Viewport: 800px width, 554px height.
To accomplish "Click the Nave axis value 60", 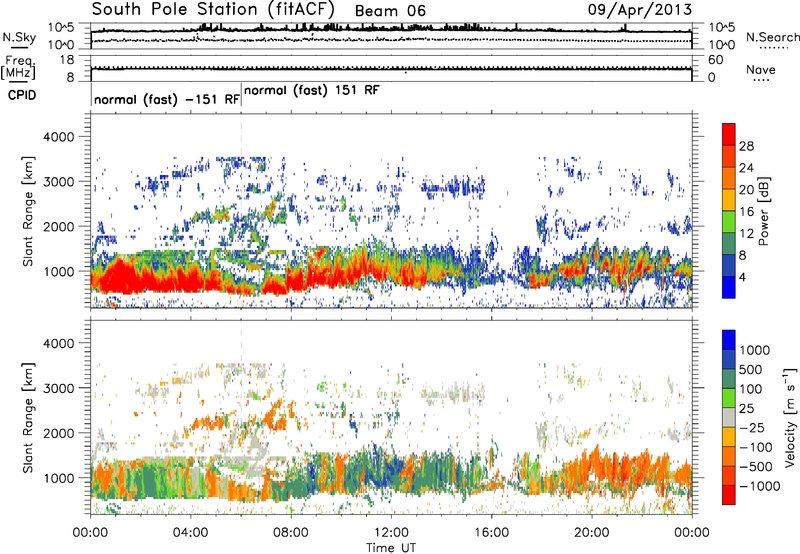I will coord(716,60).
